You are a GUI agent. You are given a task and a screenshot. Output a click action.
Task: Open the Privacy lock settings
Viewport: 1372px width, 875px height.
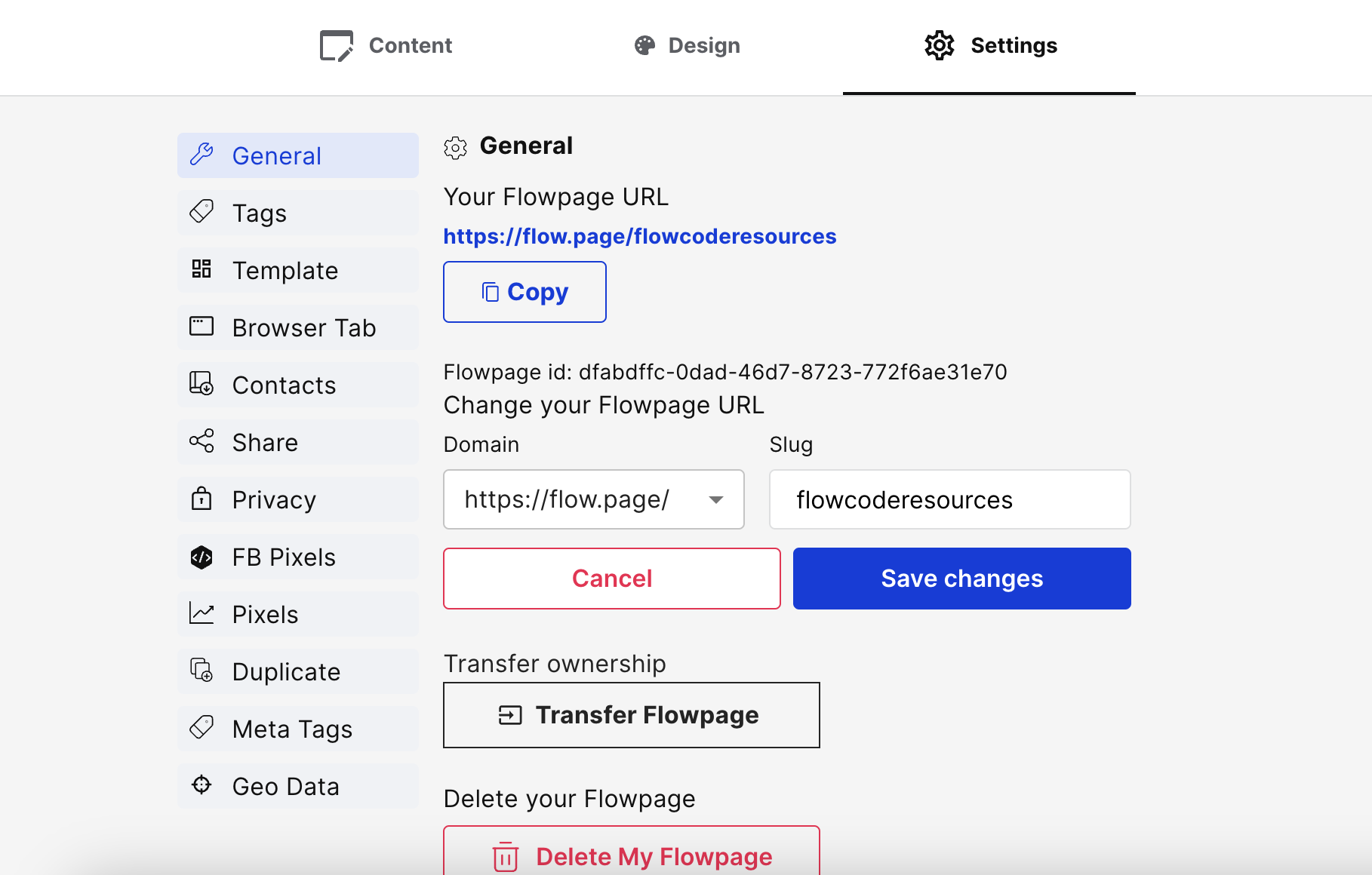(x=298, y=499)
